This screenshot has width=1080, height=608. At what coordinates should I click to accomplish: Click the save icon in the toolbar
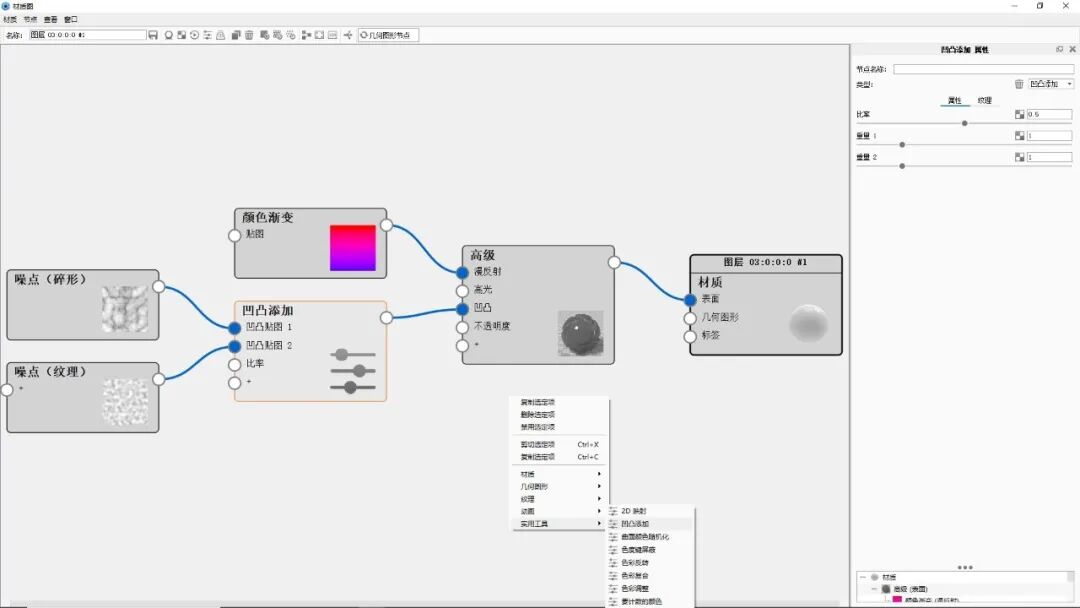click(153, 34)
